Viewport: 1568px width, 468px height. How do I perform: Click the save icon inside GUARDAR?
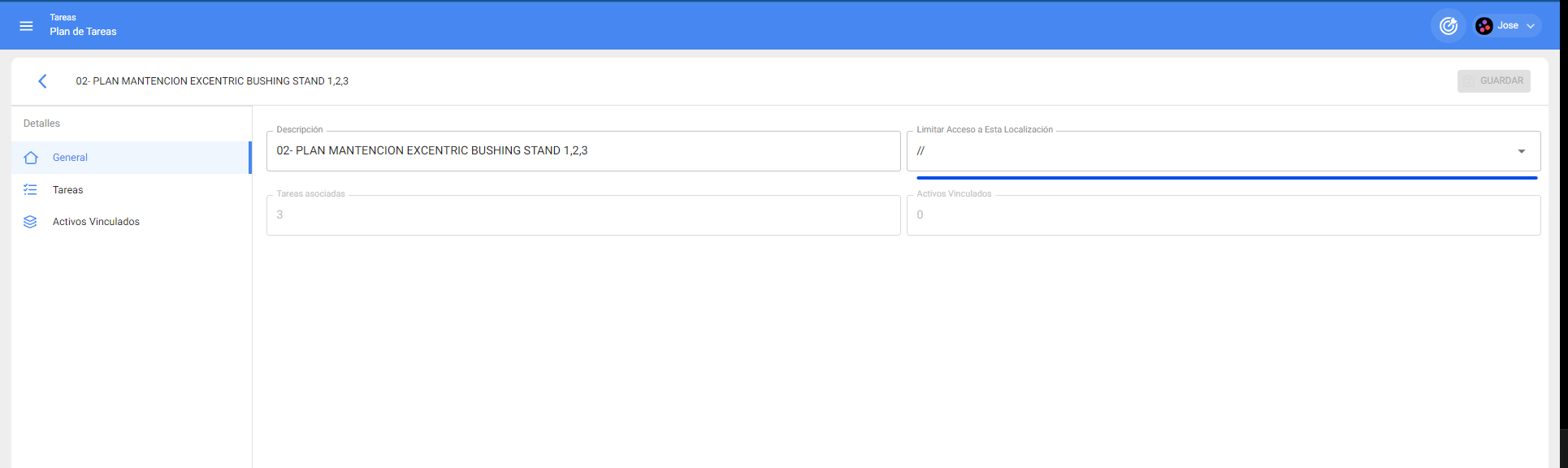pos(1469,81)
